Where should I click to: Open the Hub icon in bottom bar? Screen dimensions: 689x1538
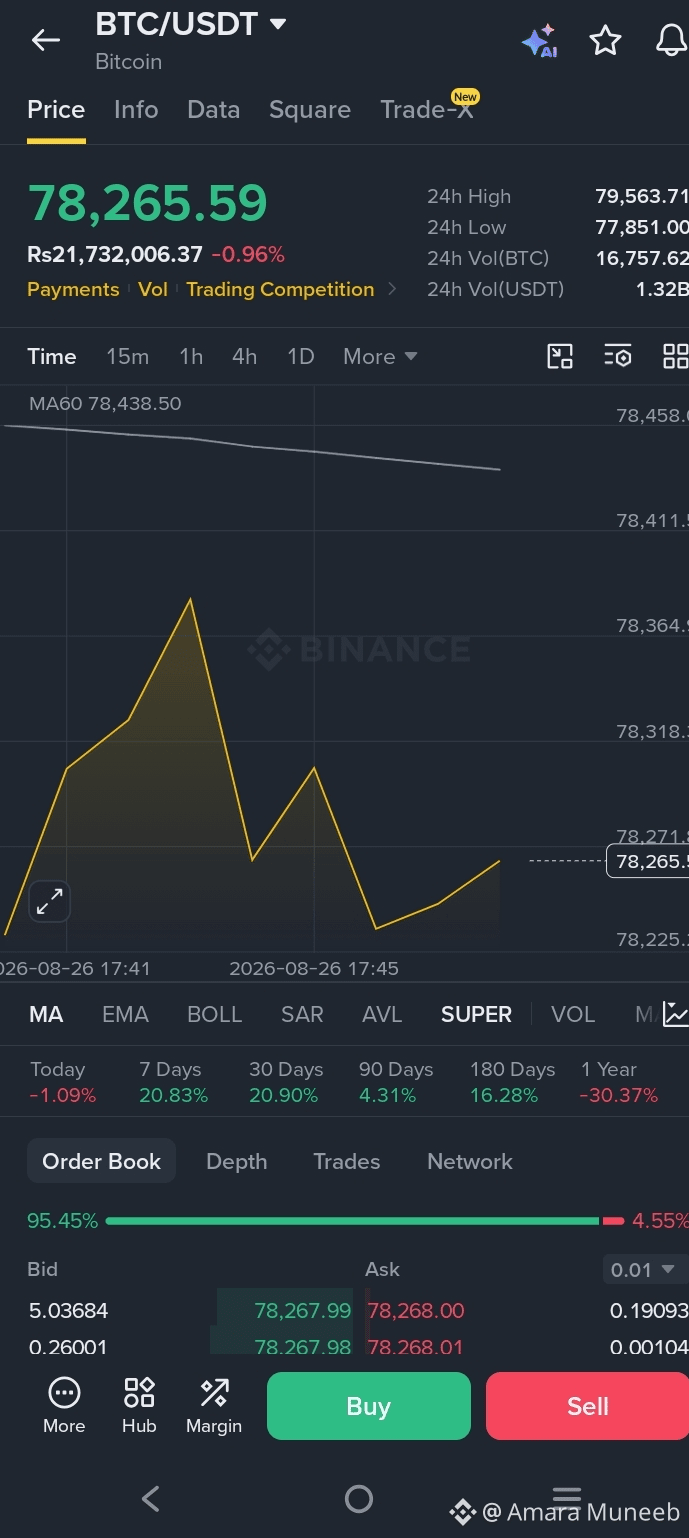pos(139,1405)
